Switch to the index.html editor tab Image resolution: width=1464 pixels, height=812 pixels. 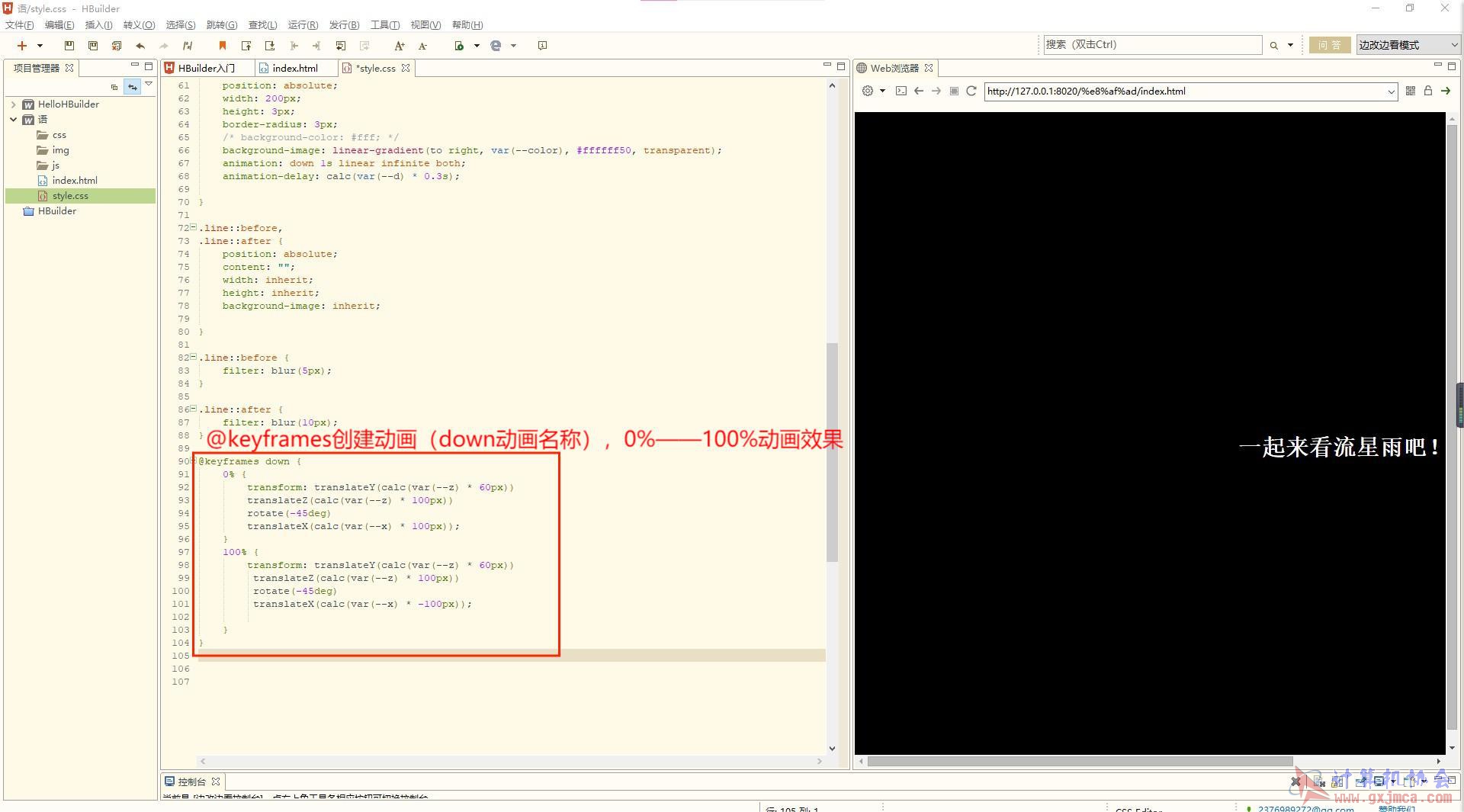point(295,68)
